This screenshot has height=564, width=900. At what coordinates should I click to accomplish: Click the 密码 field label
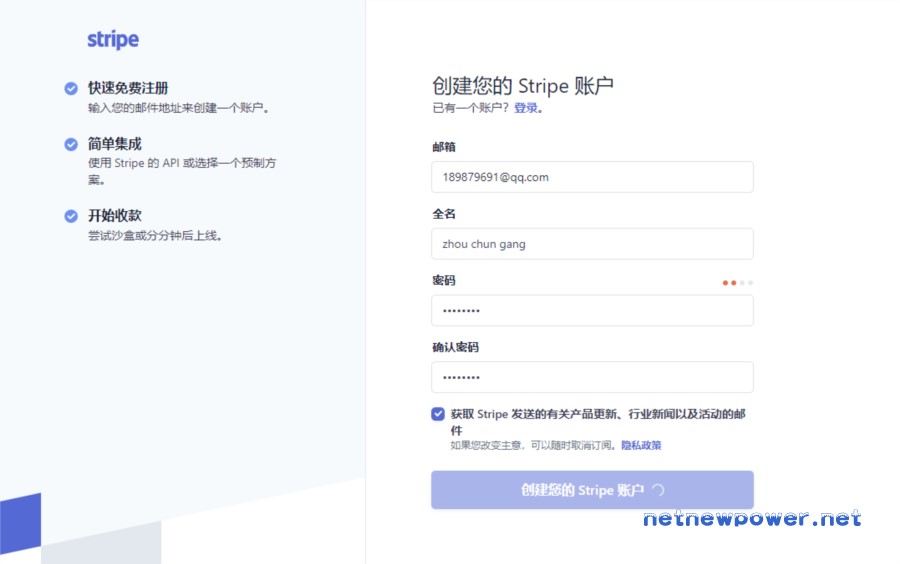pyautogui.click(x=444, y=281)
